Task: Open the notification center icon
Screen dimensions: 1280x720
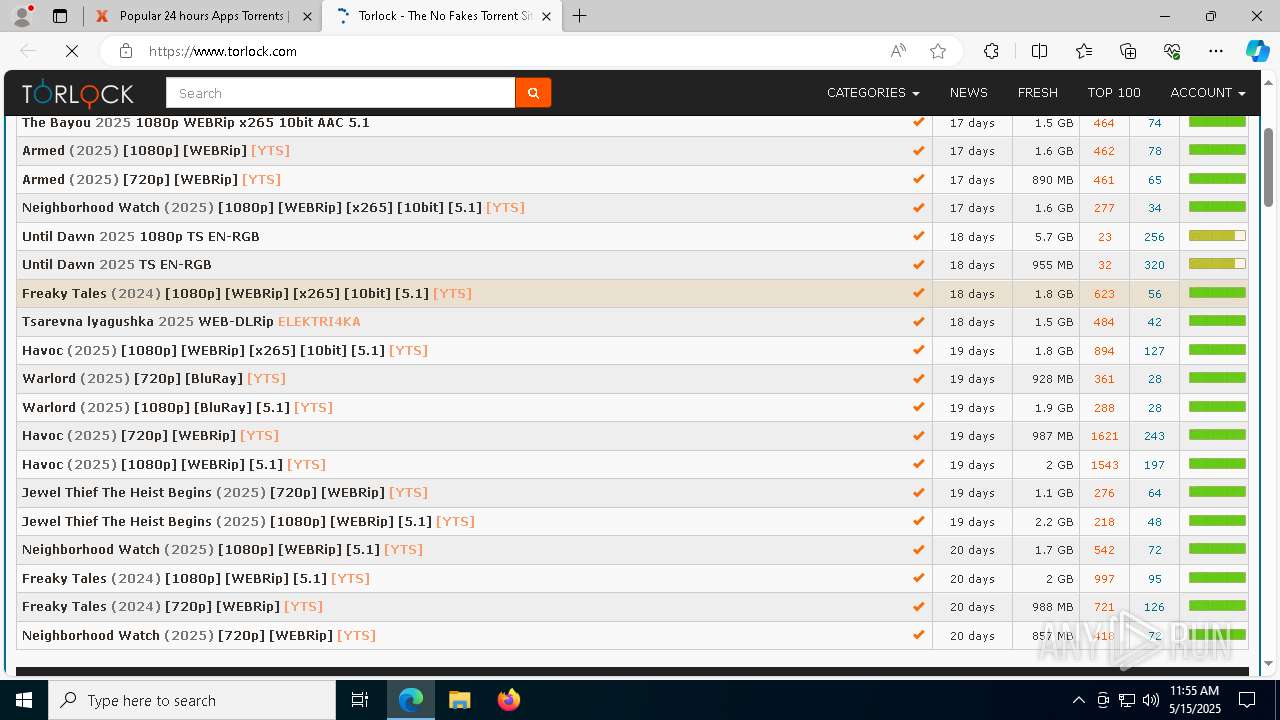Action: [1247, 700]
